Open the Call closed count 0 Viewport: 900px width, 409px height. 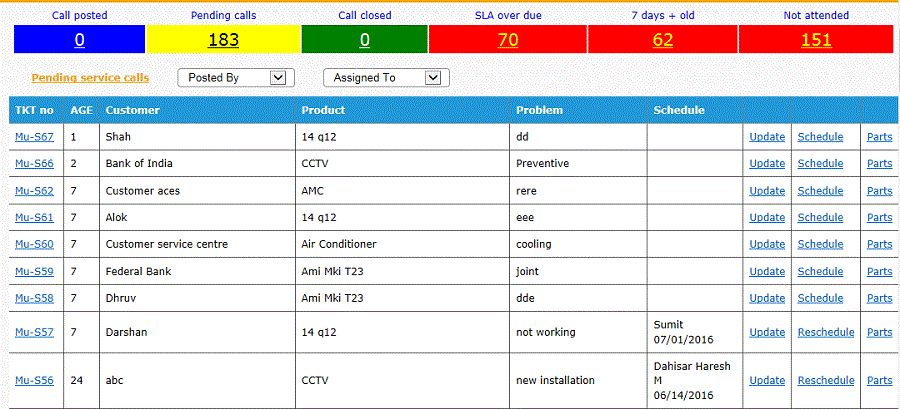point(364,40)
